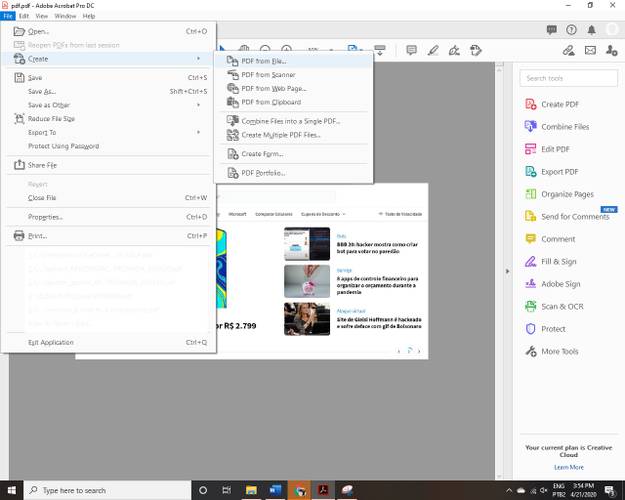Open Word from the taskbar
The image size is (625, 500).
[275, 490]
